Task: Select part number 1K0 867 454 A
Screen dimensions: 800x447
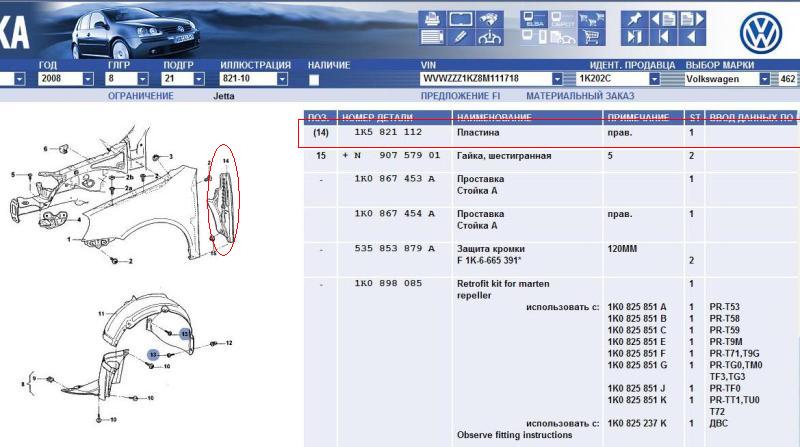Action: coord(395,214)
